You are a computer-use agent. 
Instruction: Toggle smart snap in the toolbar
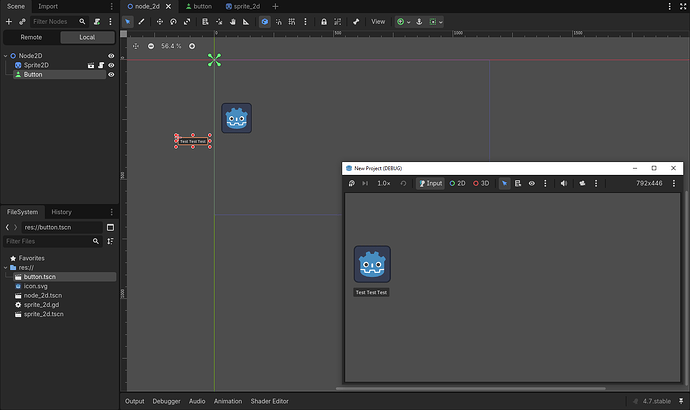279,22
